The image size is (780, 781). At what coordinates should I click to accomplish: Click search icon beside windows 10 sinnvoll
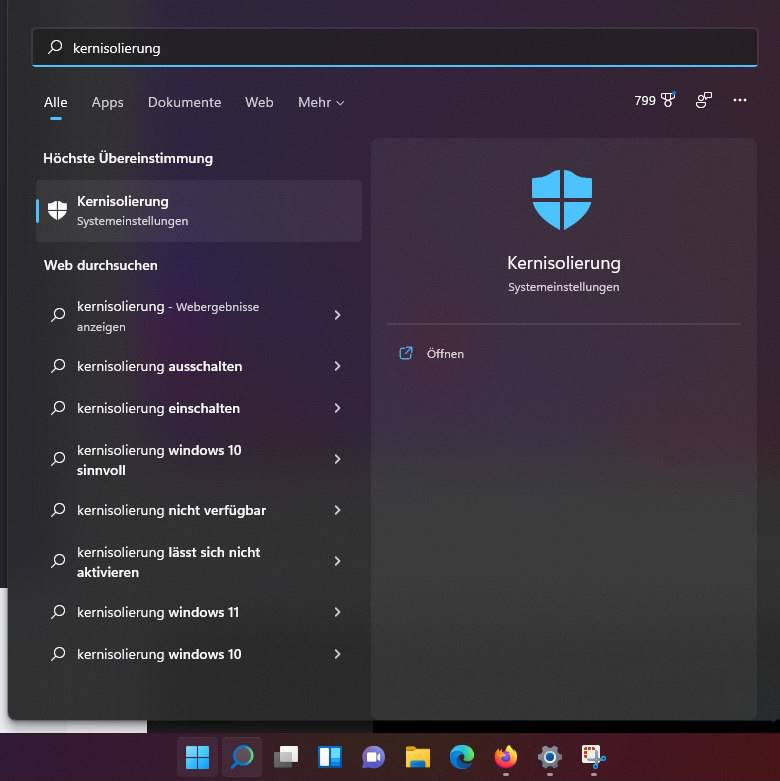(58, 459)
